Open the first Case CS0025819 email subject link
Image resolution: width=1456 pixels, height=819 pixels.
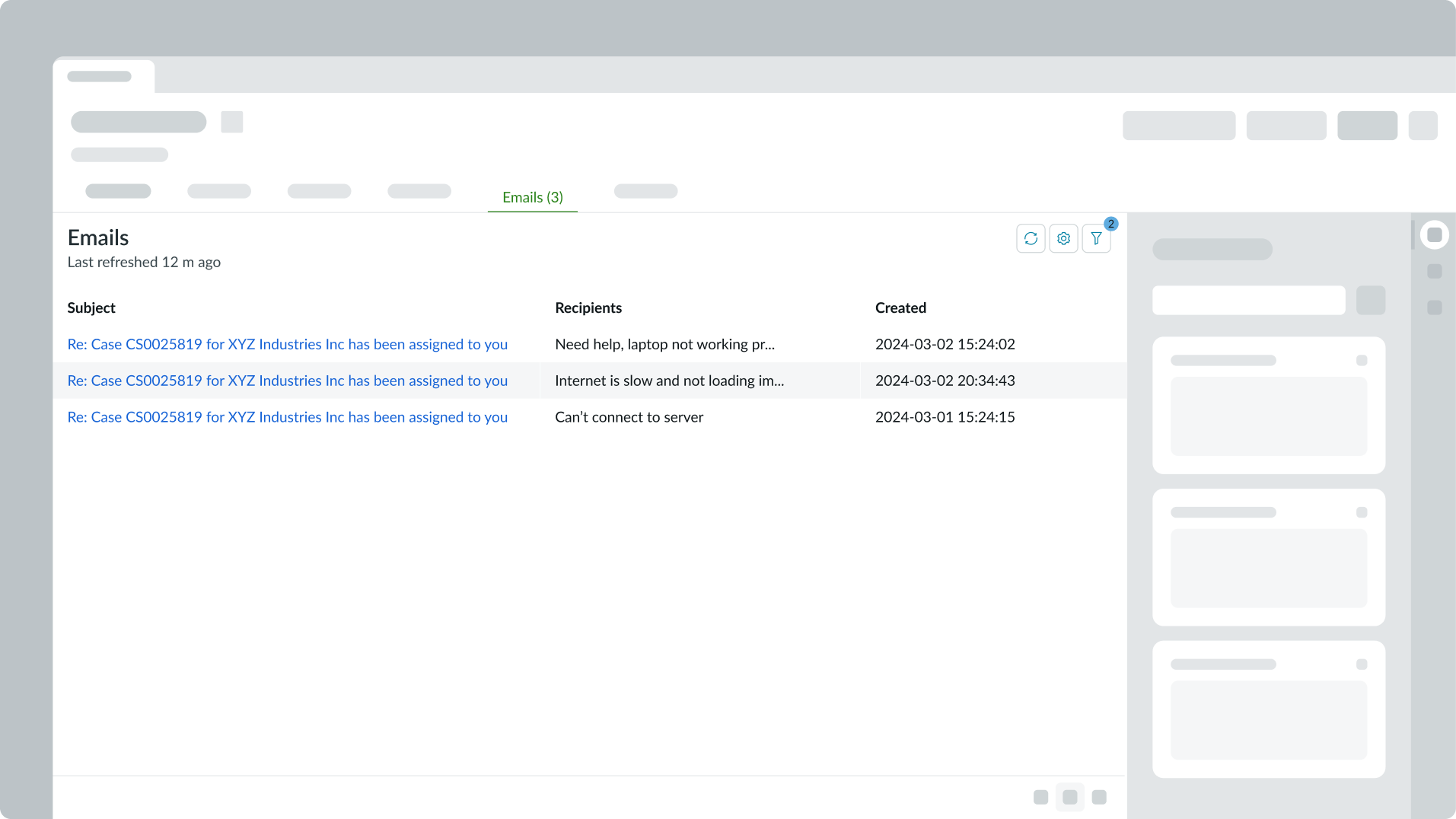[287, 344]
